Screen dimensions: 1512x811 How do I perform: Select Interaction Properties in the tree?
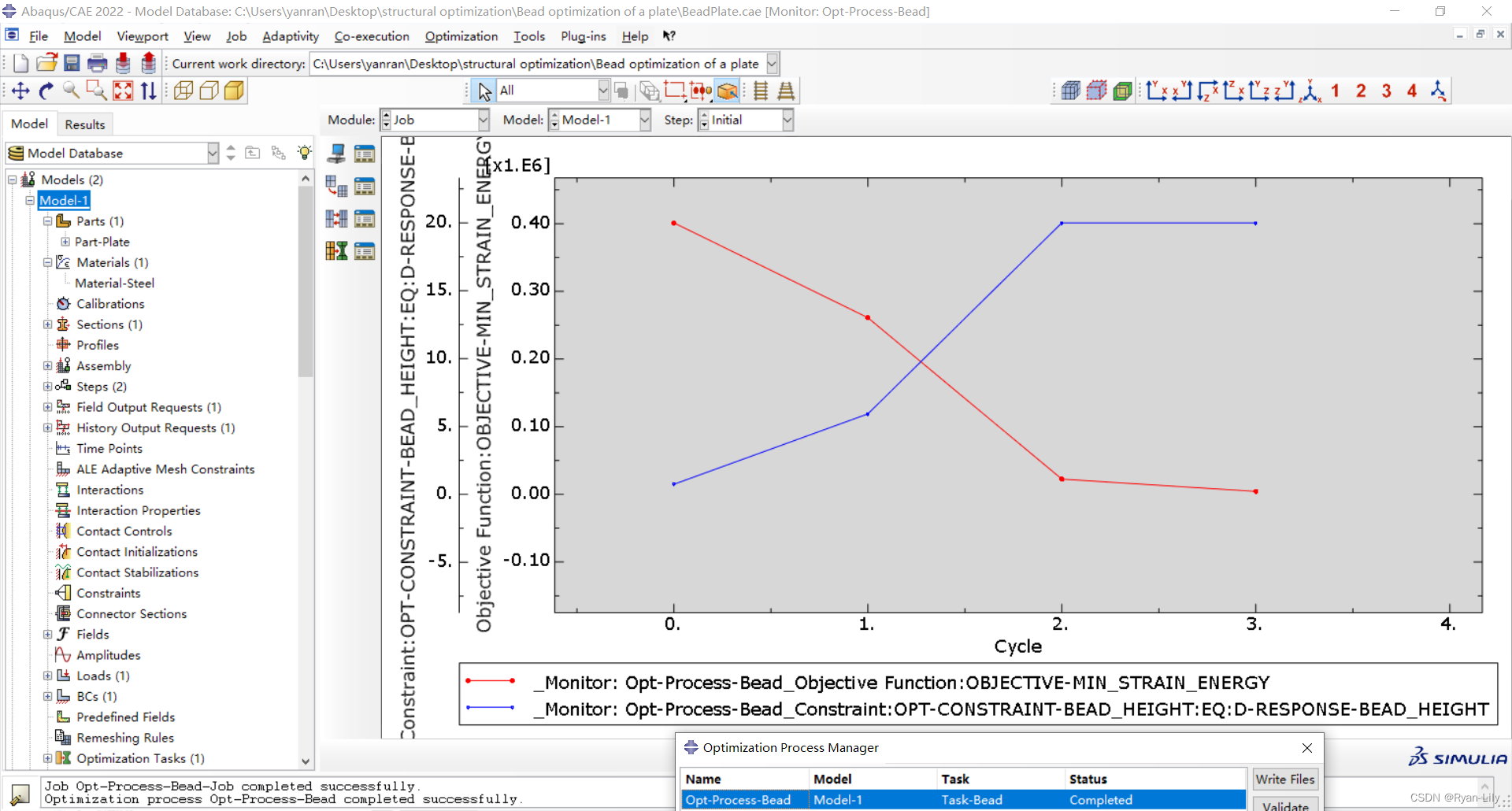point(138,510)
